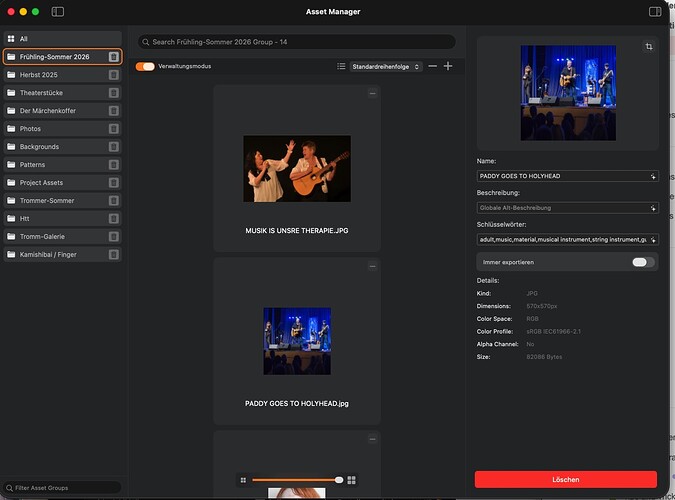
Task: Click the thumbnail size slider
Action: (x=296, y=480)
